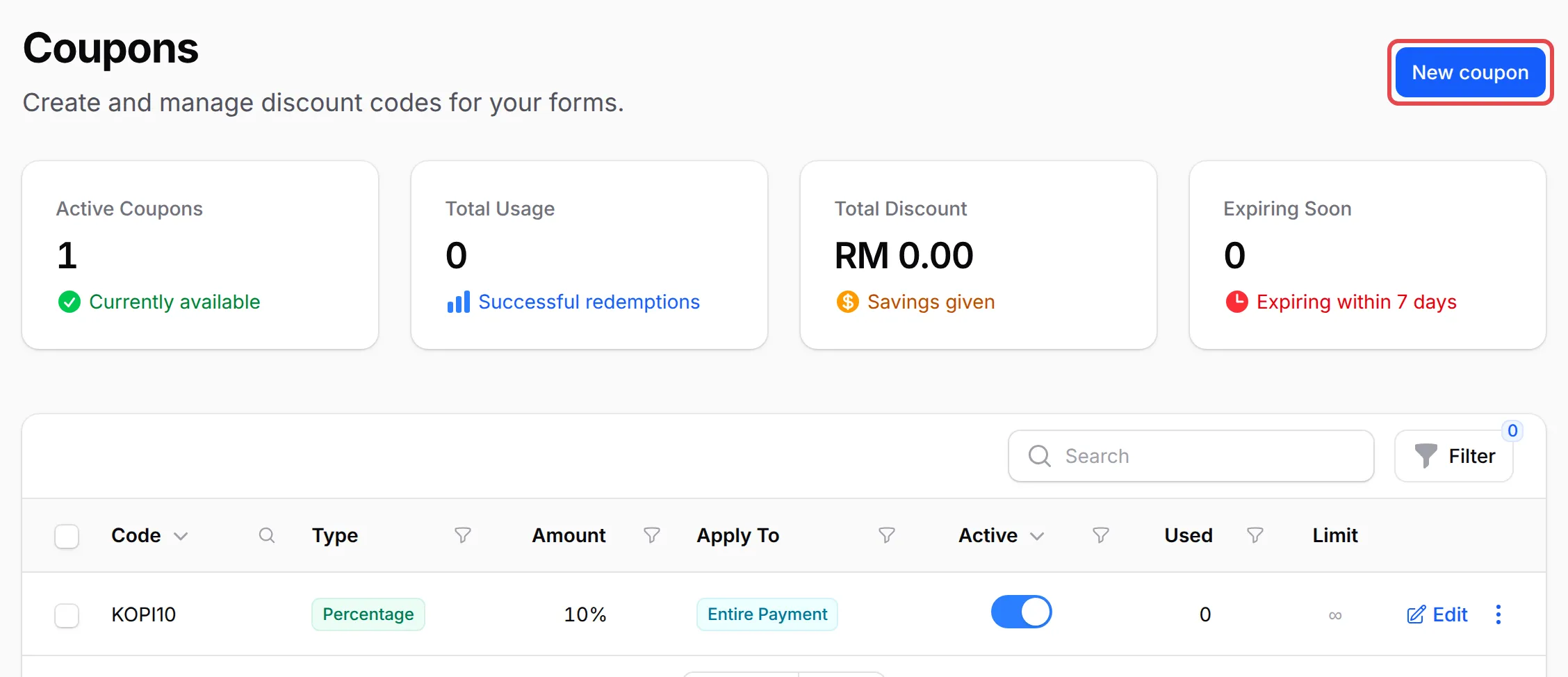Disable the KOPI10 active switch

tap(1022, 612)
